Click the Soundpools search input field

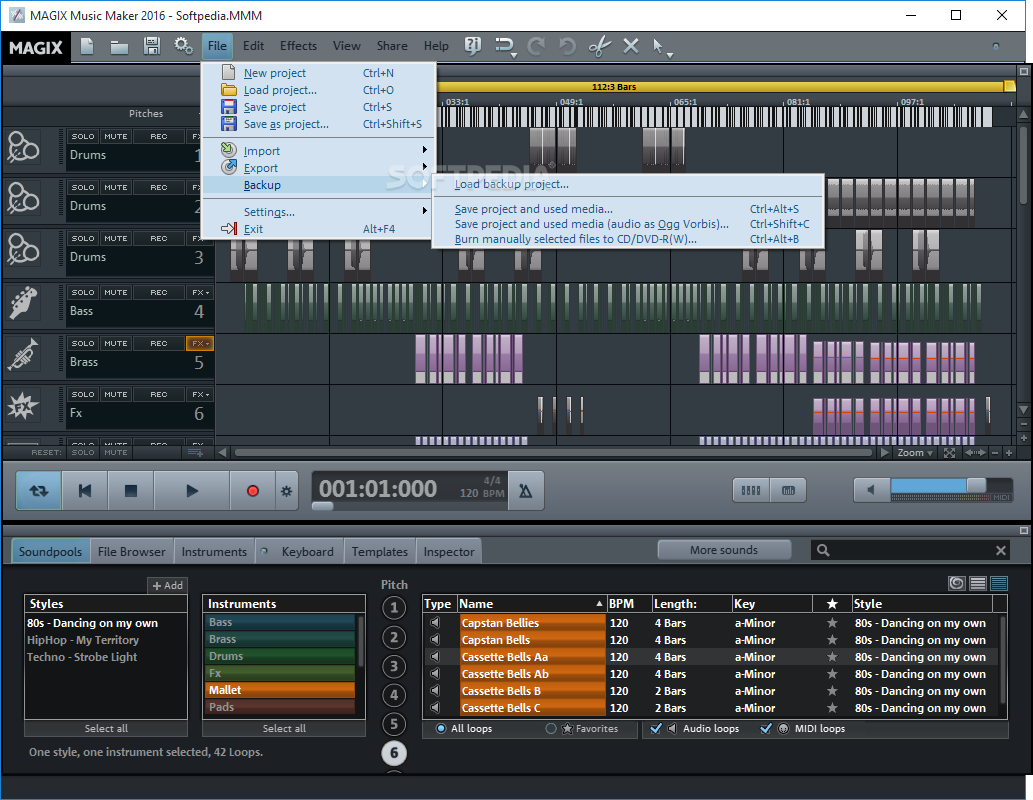click(912, 550)
